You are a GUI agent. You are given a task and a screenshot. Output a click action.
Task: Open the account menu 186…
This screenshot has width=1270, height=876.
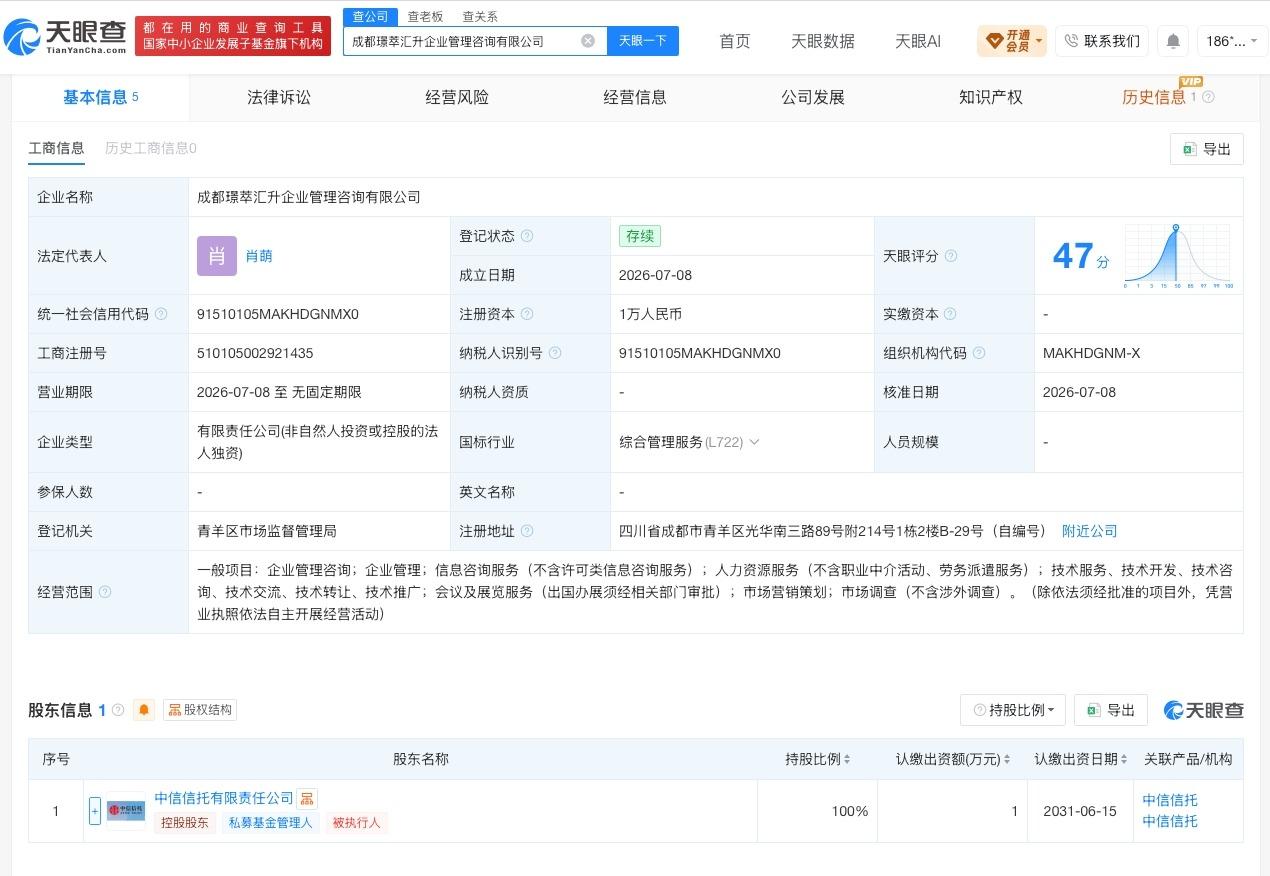[x=1232, y=41]
